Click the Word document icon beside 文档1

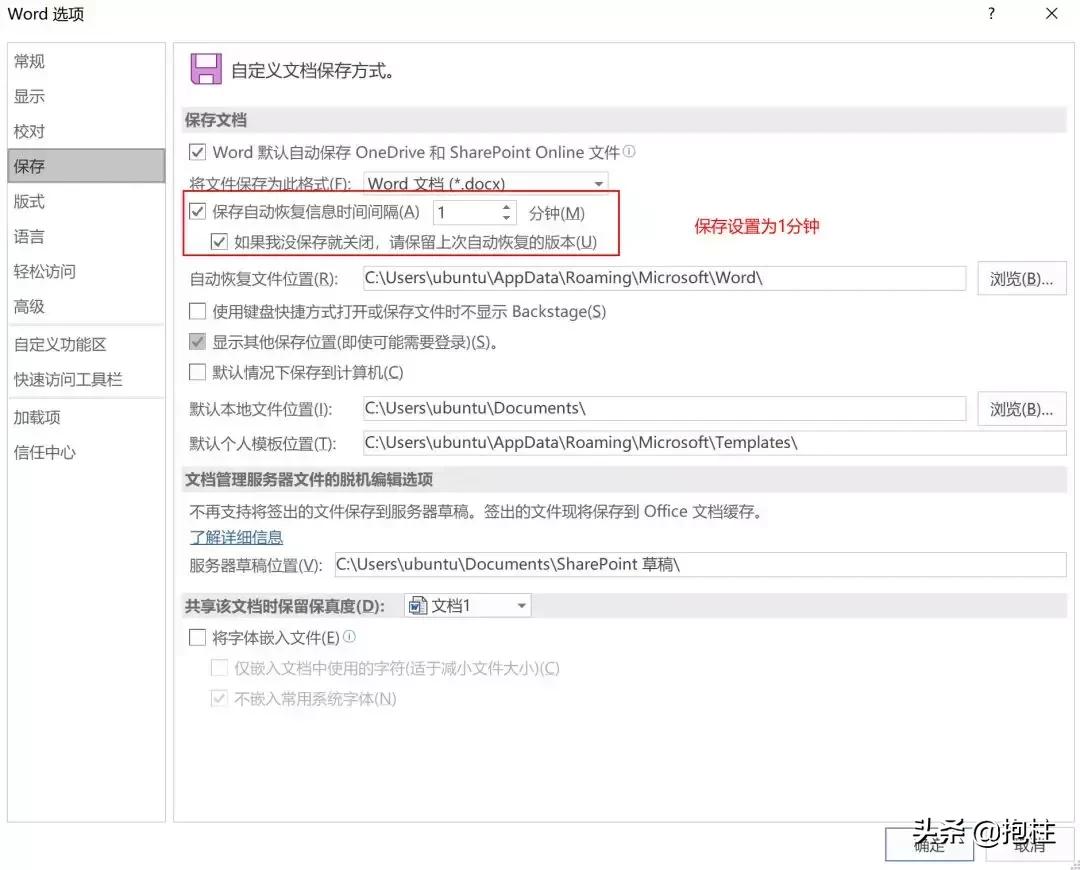click(417, 604)
